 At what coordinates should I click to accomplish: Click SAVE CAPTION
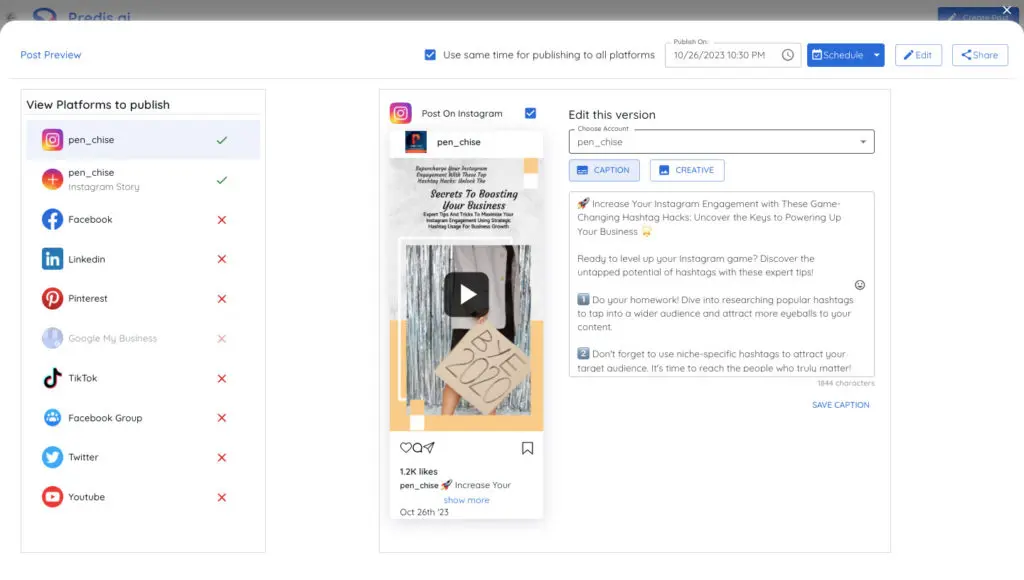coord(840,405)
